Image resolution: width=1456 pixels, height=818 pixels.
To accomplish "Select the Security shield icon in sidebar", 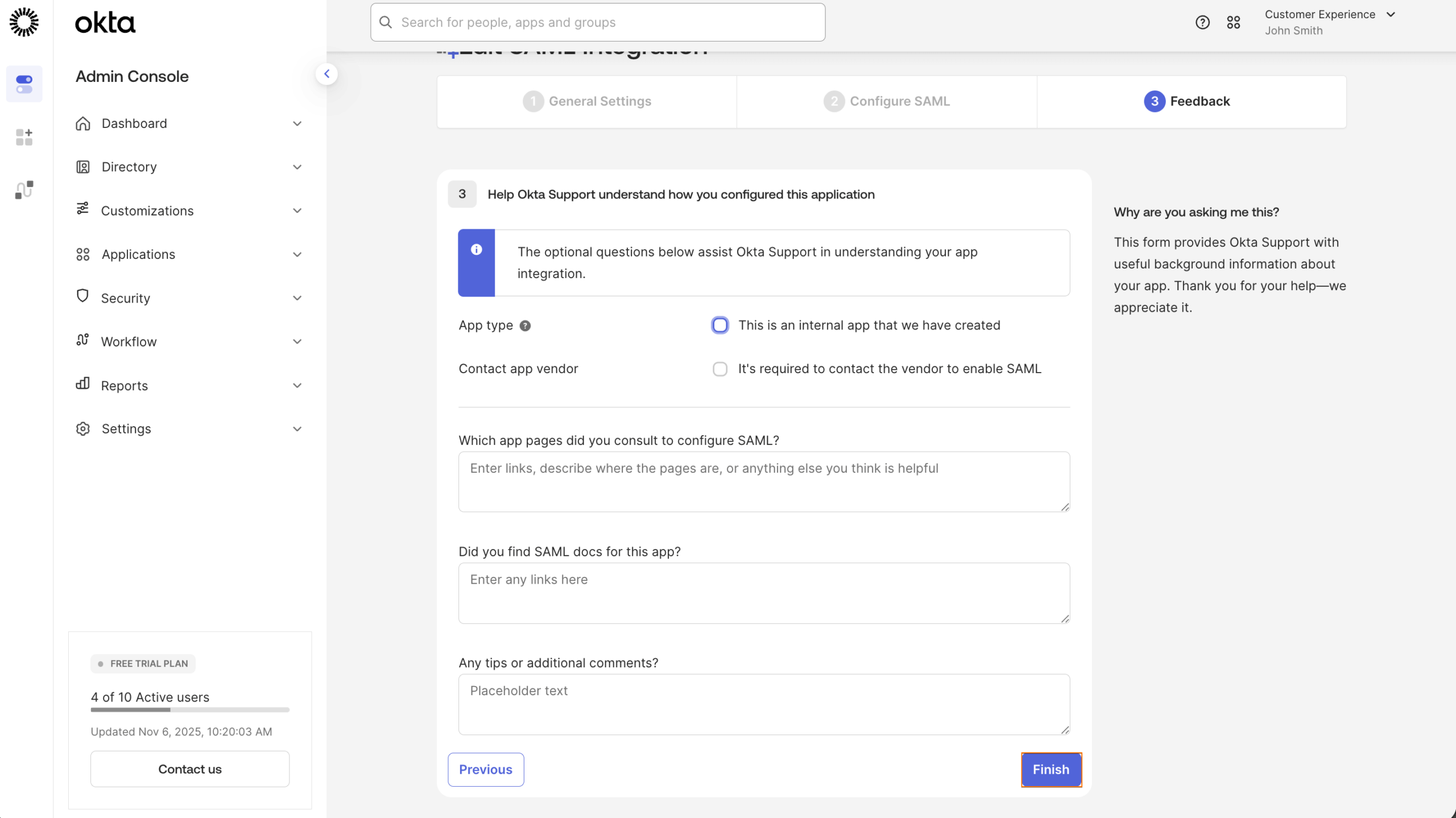I will point(83,298).
